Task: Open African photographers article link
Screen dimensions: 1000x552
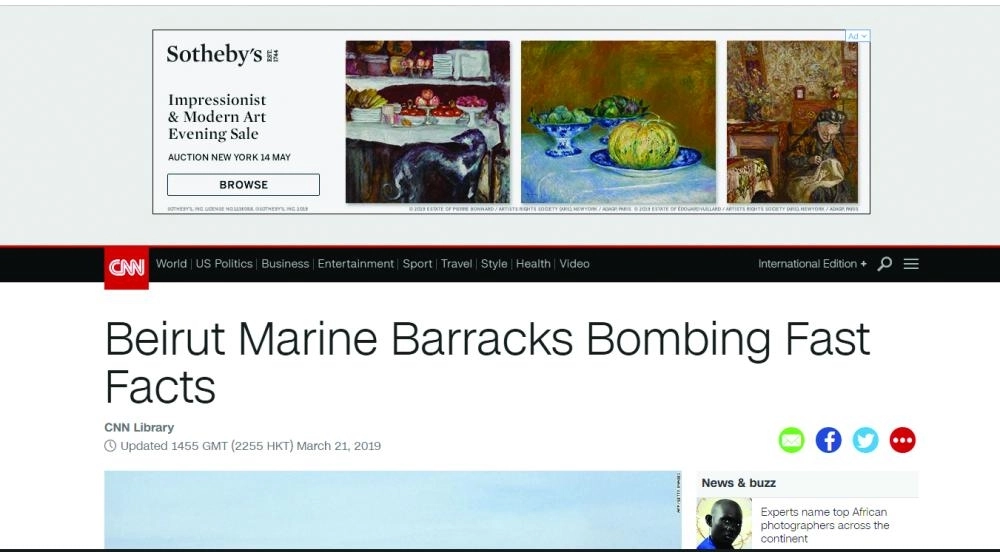Action: pyautogui.click(x=825, y=525)
